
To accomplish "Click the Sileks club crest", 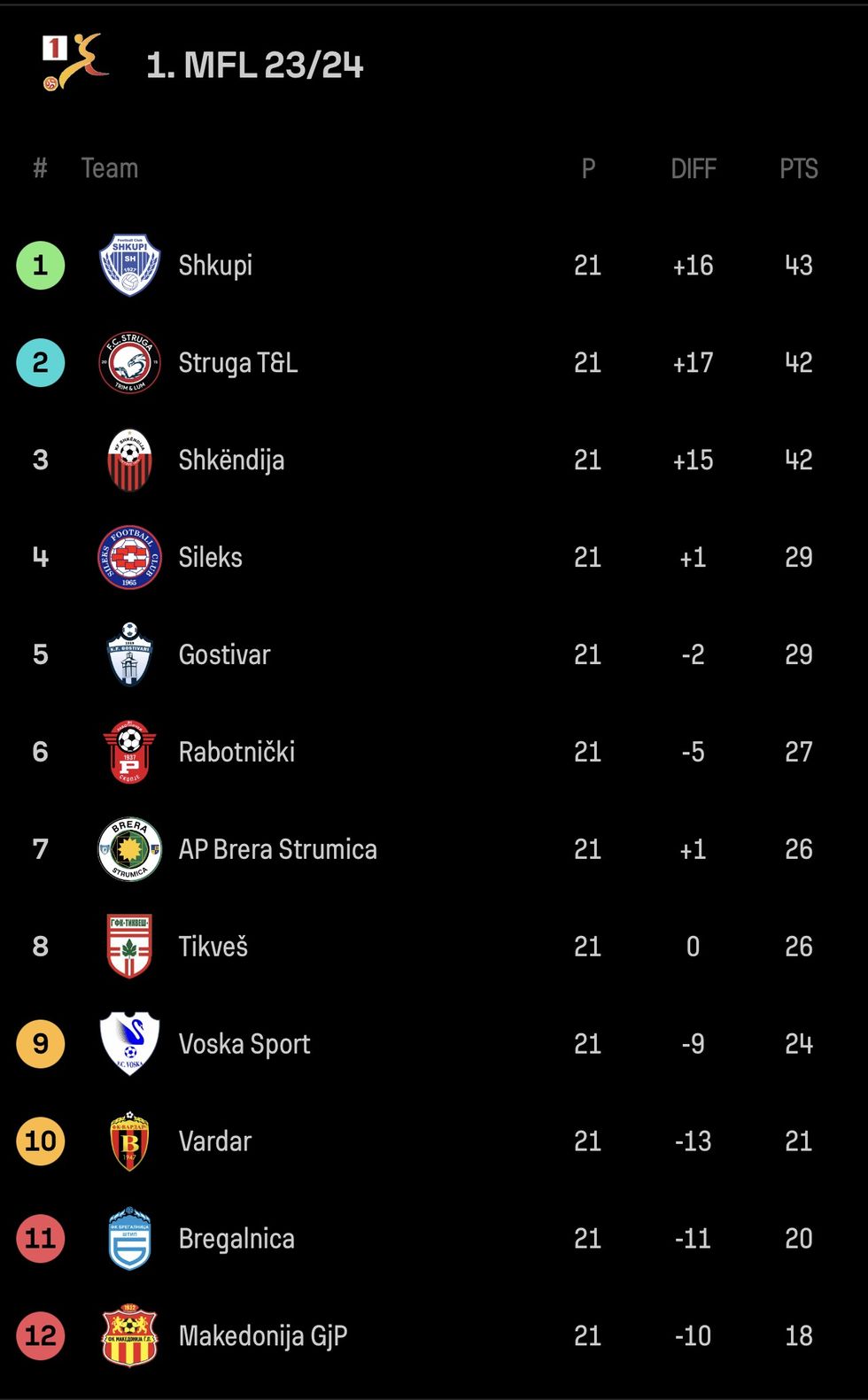I will [129, 557].
